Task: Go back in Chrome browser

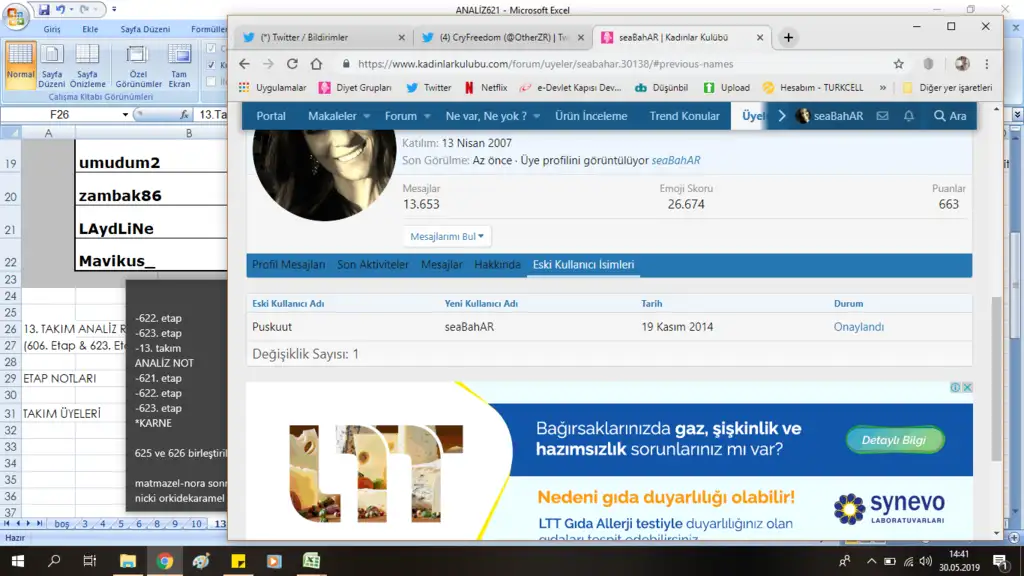Action: point(244,64)
